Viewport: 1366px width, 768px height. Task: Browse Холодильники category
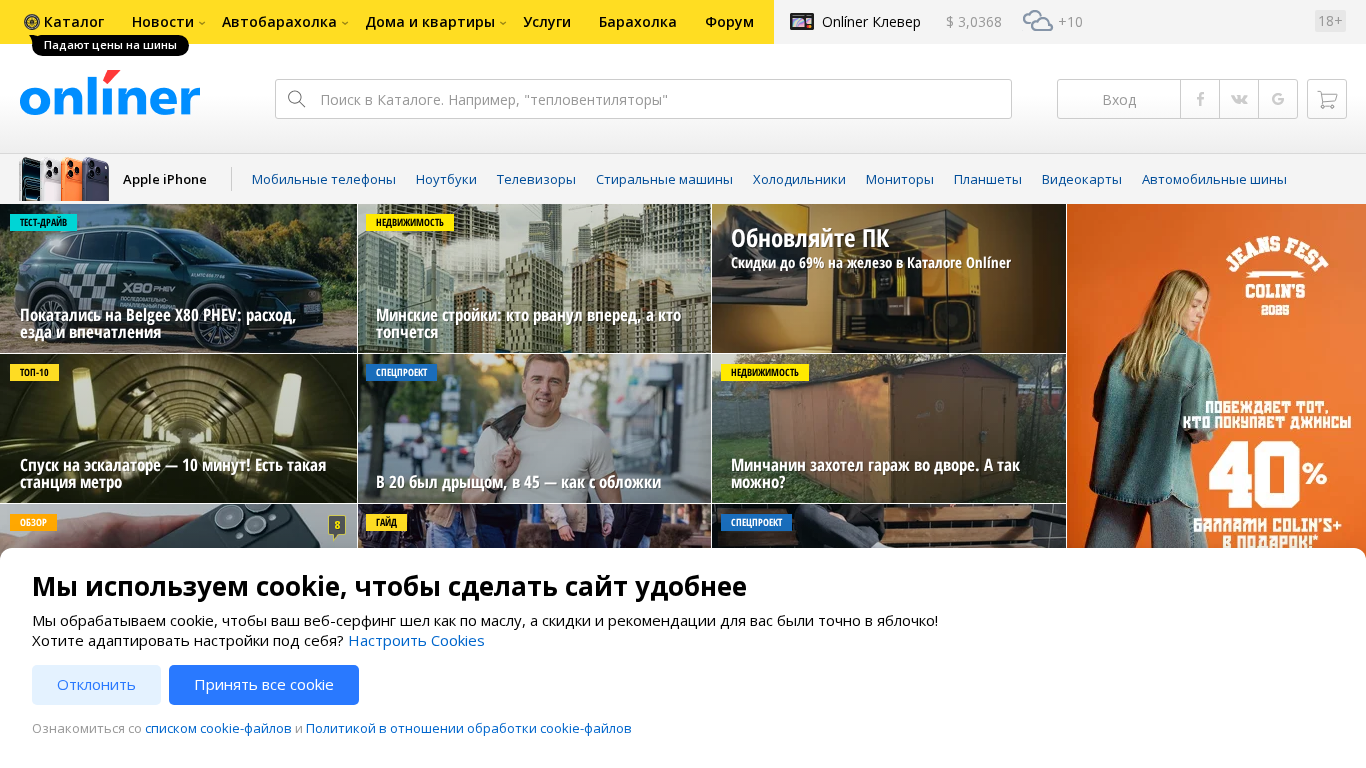799,179
